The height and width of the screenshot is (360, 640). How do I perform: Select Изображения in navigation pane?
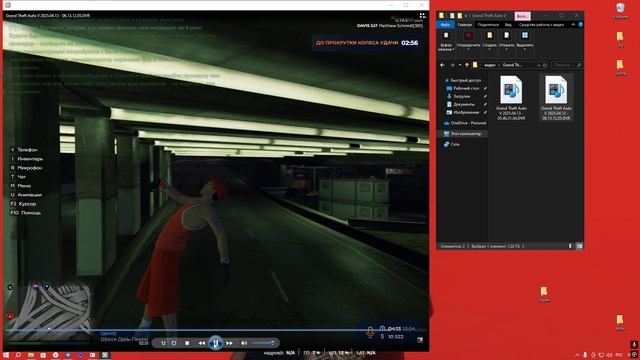pyautogui.click(x=466, y=112)
